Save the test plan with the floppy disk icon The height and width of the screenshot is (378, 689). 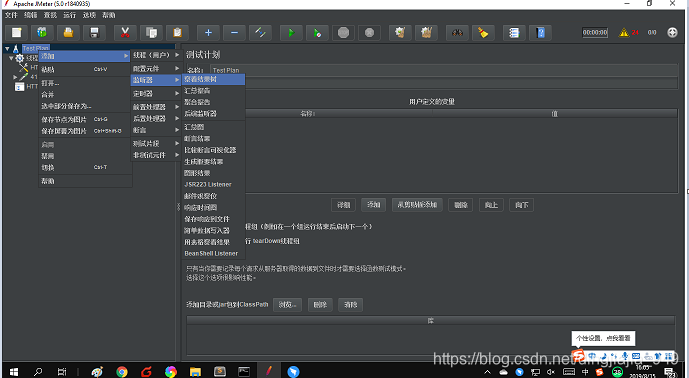tap(94, 33)
